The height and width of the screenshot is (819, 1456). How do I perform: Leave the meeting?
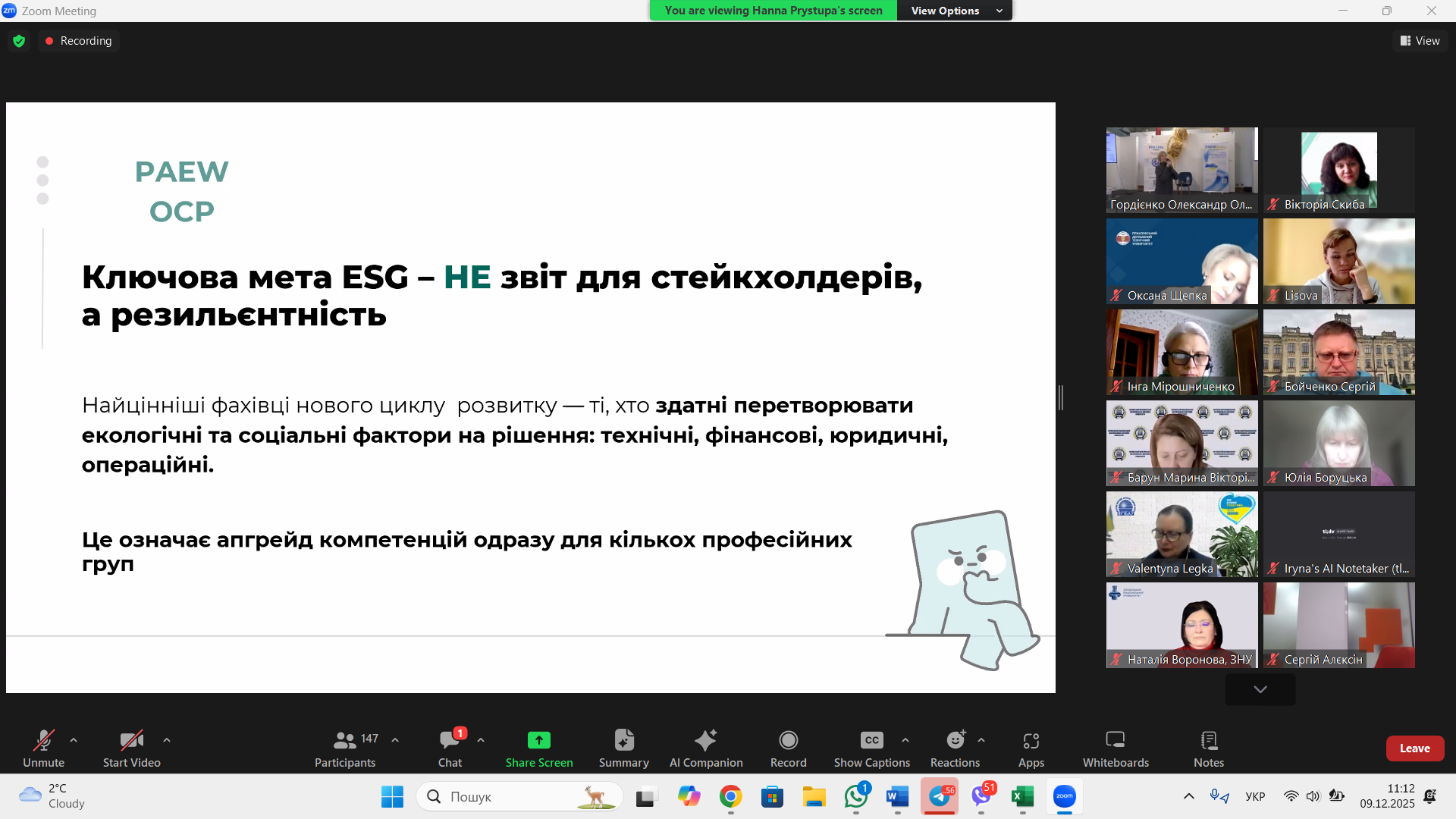1415,748
